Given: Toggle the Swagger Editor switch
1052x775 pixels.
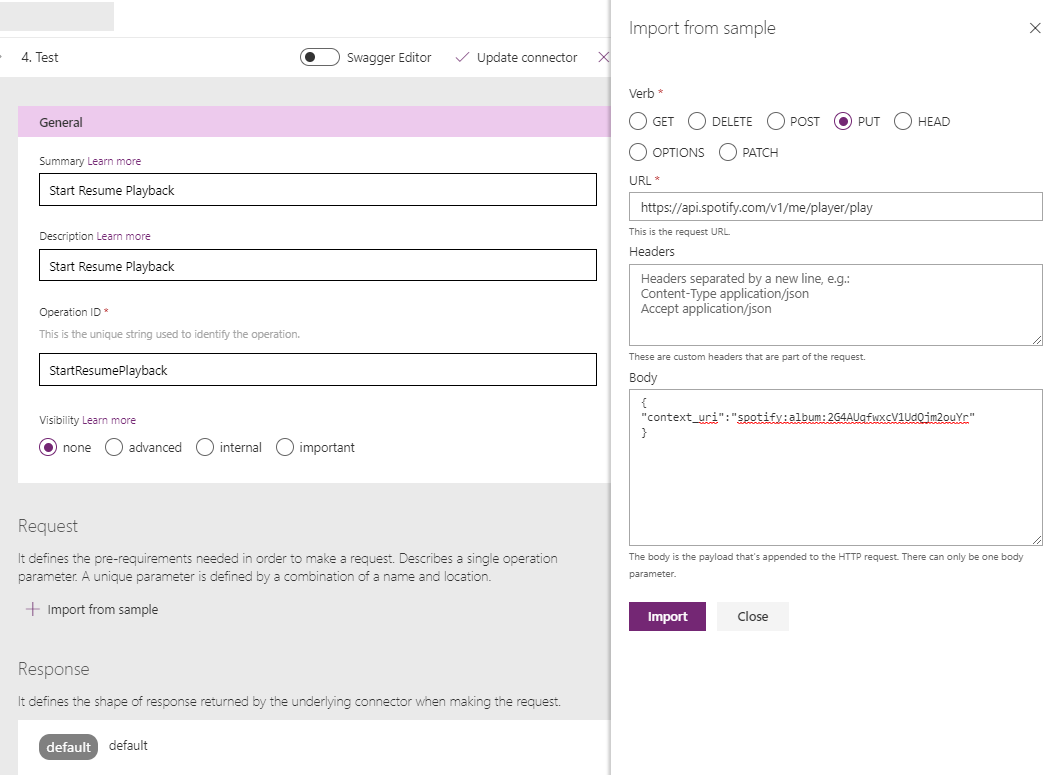Looking at the screenshot, I should click(320, 58).
